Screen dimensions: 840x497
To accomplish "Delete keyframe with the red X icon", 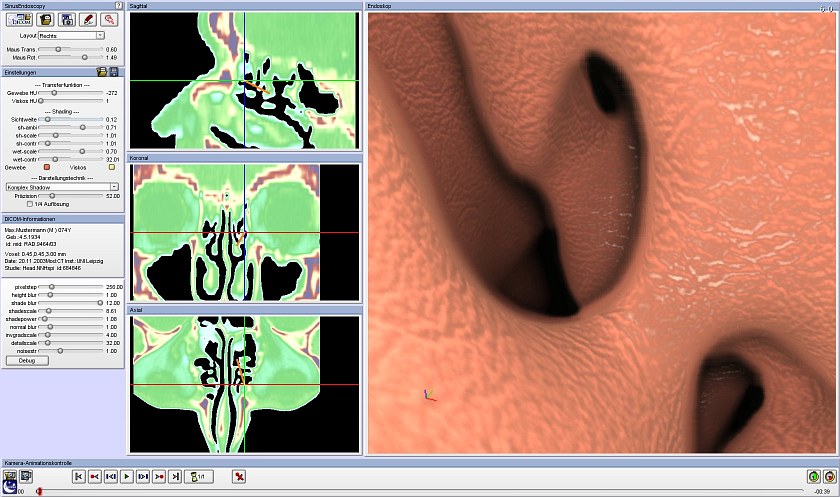I will 239,477.
